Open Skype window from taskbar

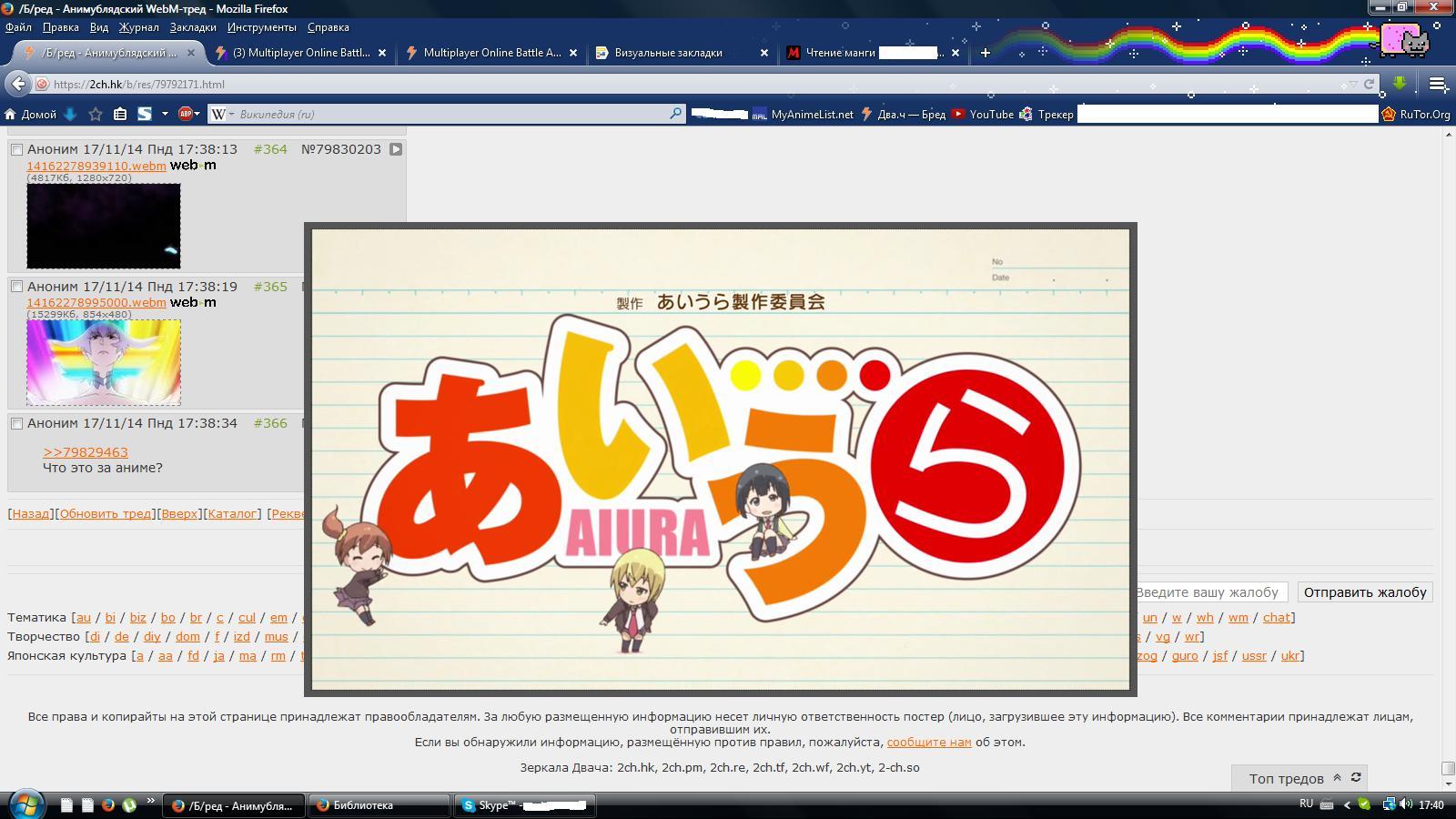coord(525,805)
